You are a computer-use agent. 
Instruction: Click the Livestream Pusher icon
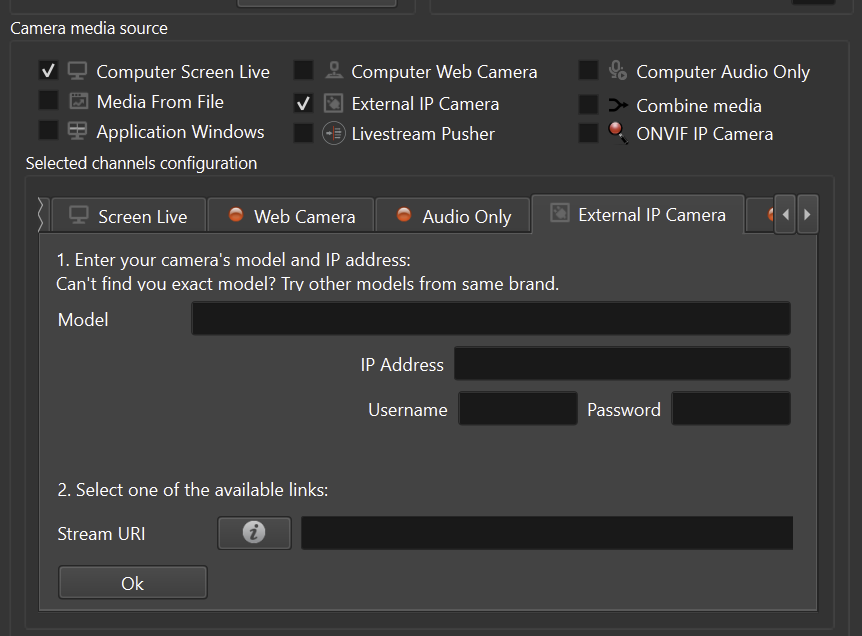pos(334,133)
